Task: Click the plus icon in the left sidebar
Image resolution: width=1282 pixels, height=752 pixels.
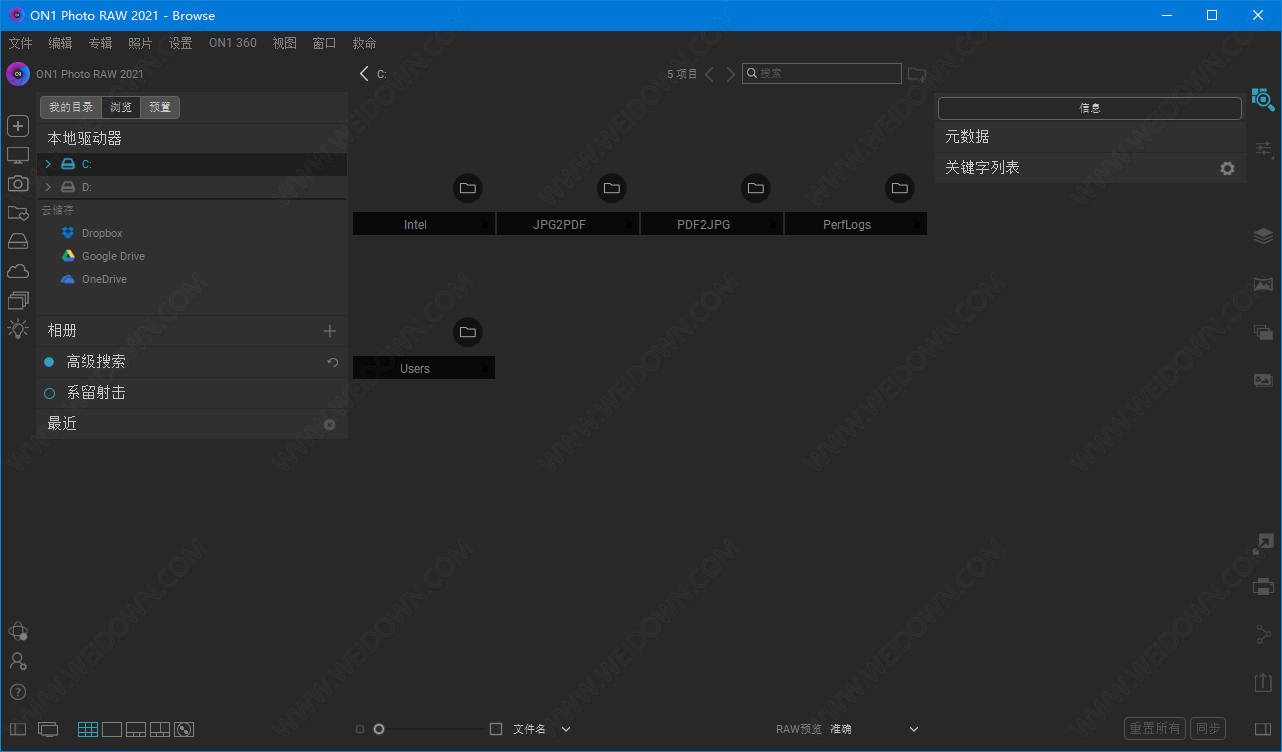Action: [18, 126]
